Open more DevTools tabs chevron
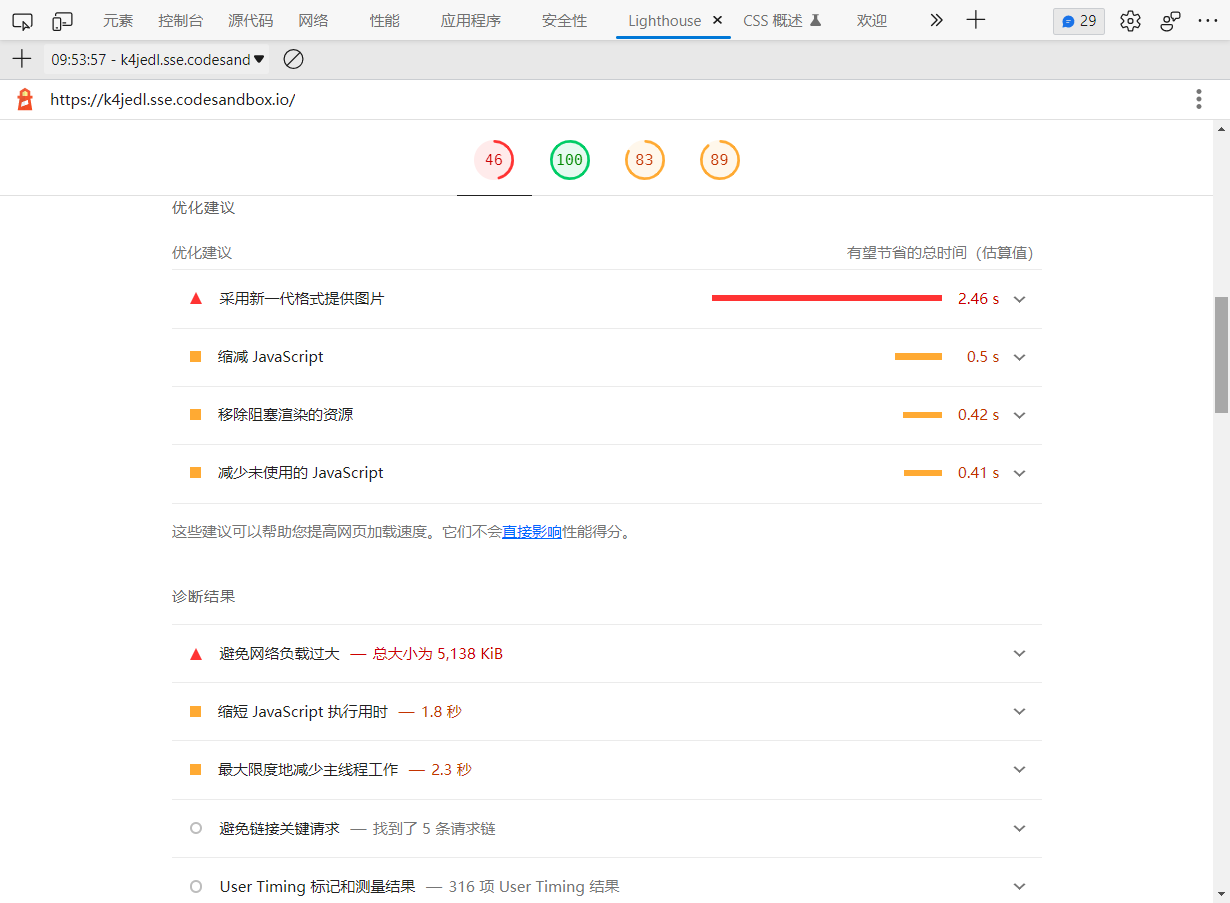This screenshot has width=1230, height=903. pos(936,20)
